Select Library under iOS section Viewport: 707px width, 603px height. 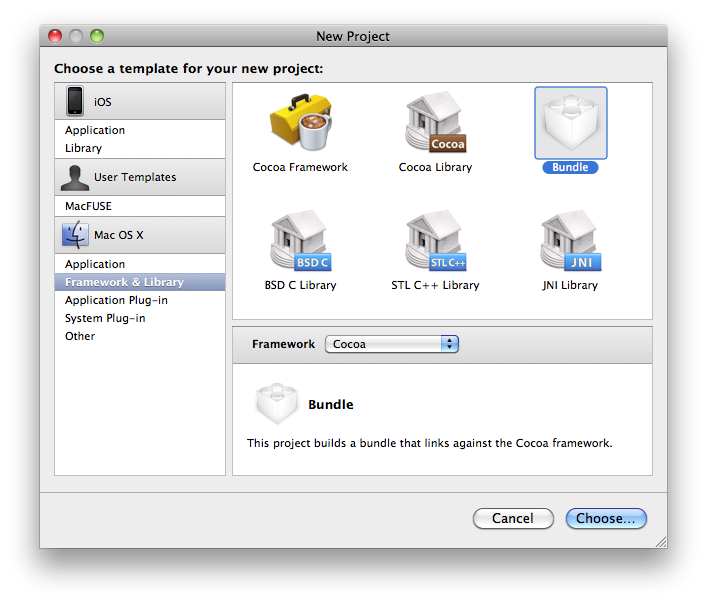[x=83, y=148]
